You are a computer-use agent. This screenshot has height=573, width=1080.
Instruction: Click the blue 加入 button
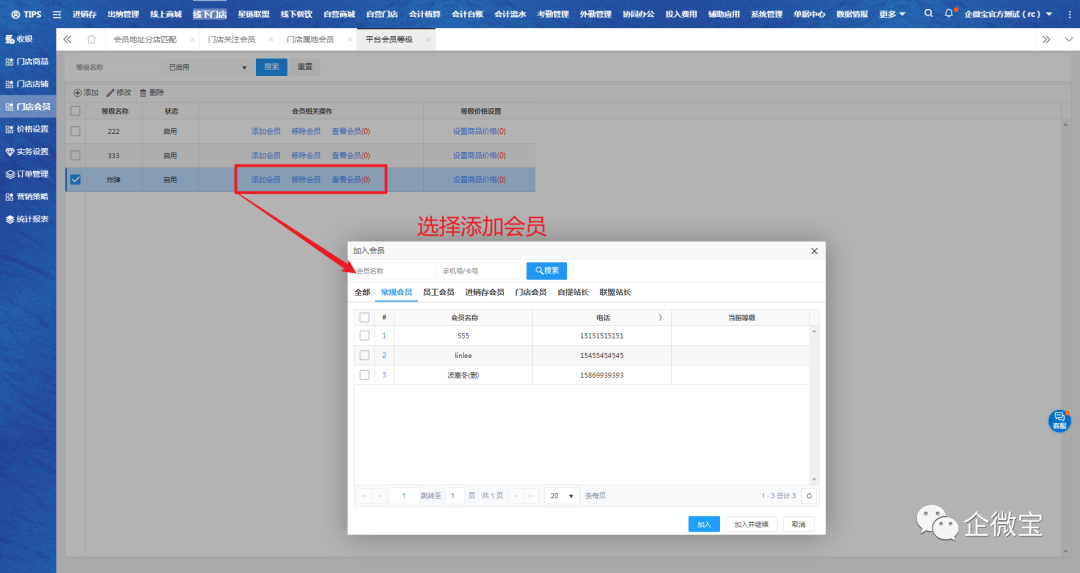703,524
